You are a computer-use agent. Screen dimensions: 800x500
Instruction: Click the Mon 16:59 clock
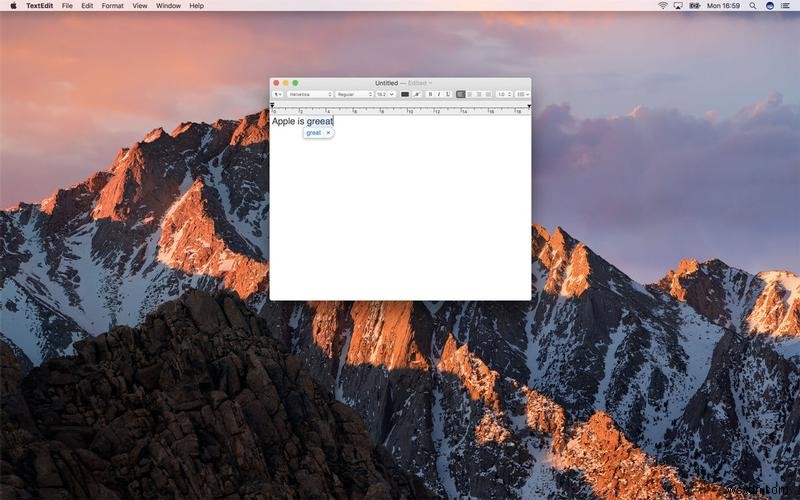(x=723, y=6)
